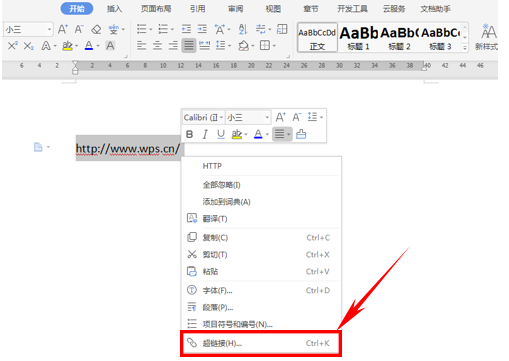Open 段落(P) from context menu

261,307
